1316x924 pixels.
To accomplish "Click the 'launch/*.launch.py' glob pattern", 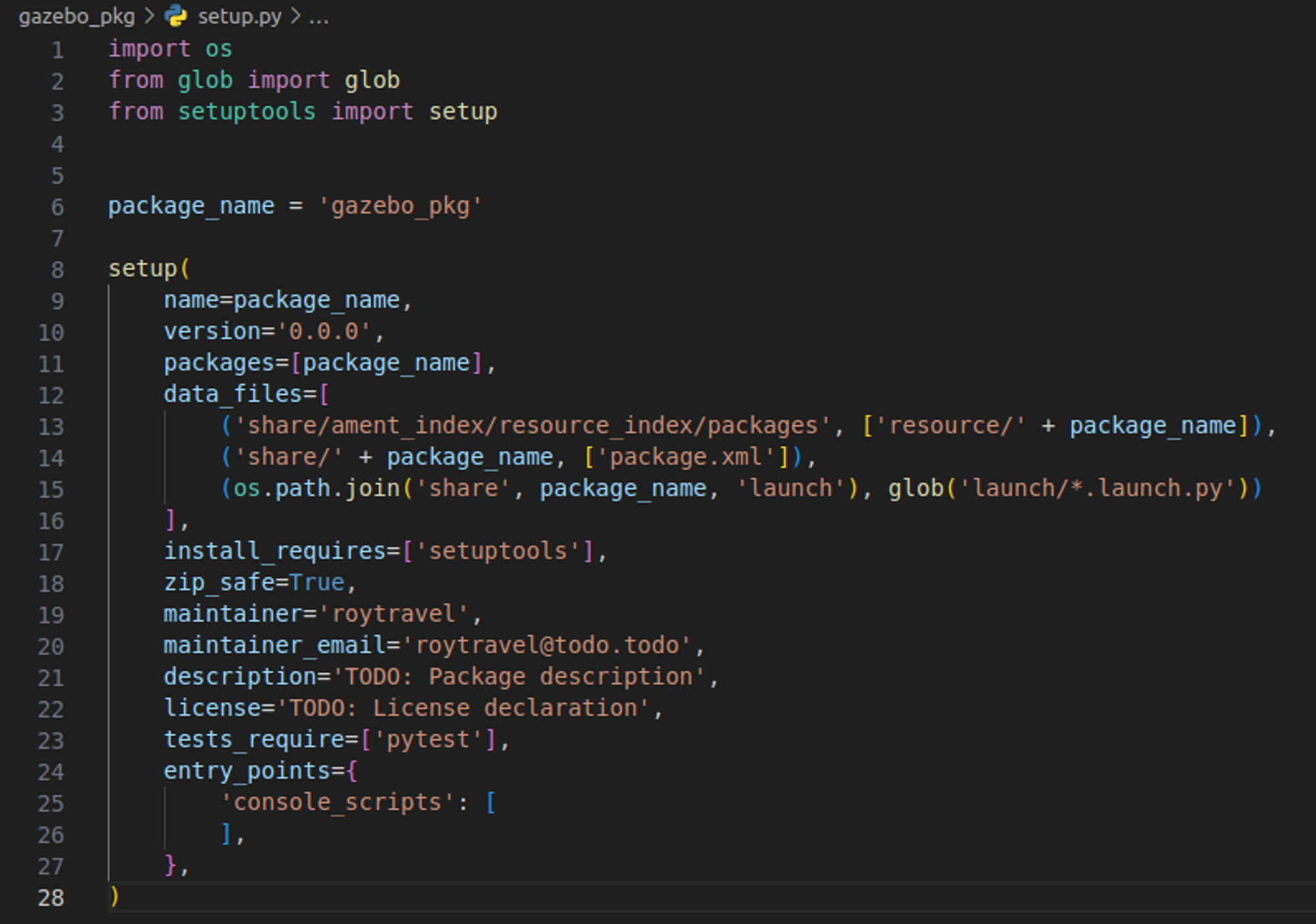I will click(1098, 489).
